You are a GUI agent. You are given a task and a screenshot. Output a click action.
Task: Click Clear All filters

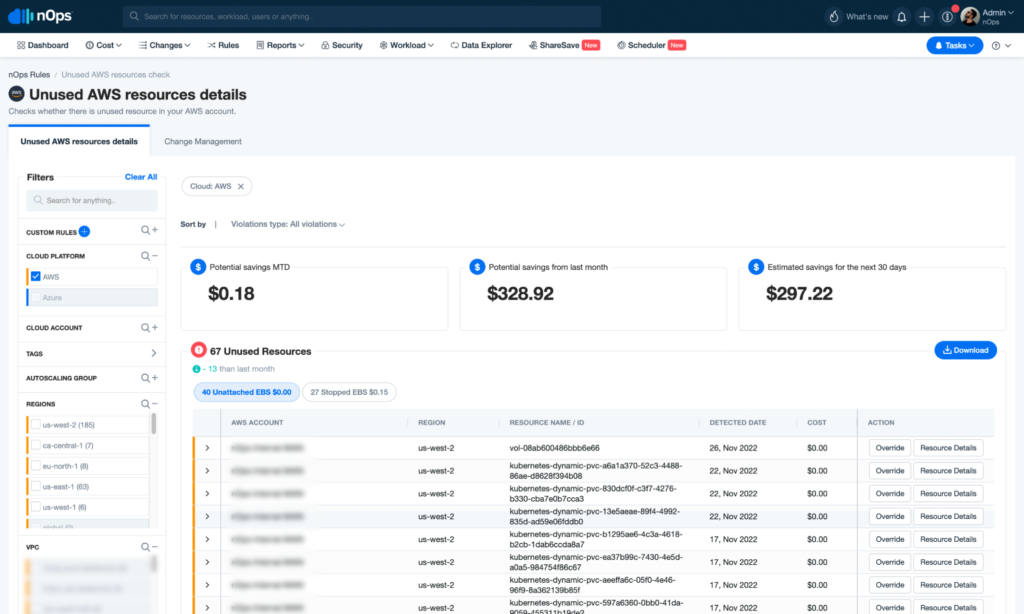click(x=141, y=177)
